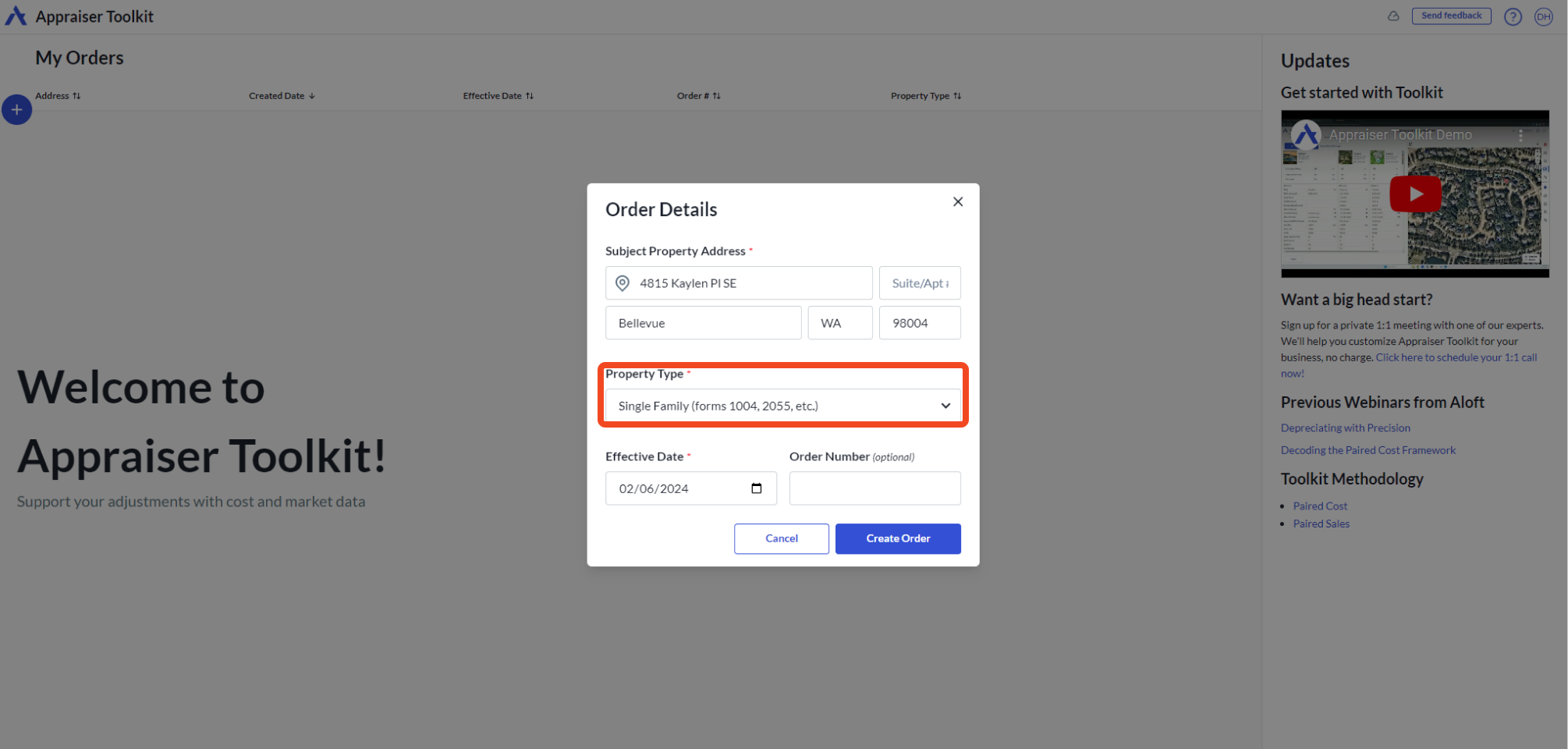
Task: Click the Appraiser Toolkit logo icon
Action: (x=16, y=16)
